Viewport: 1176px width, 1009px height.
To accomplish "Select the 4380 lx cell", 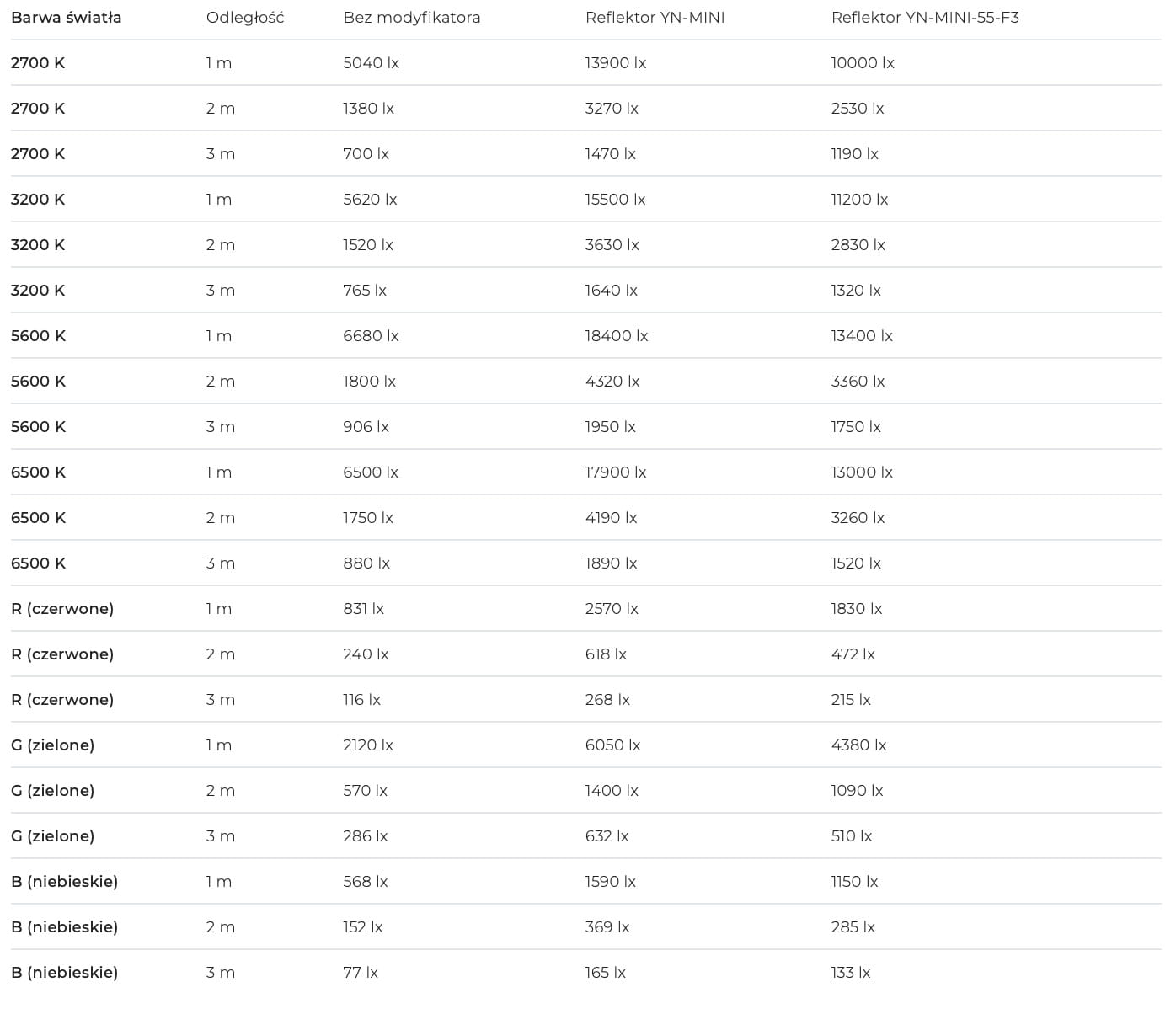I will (859, 745).
